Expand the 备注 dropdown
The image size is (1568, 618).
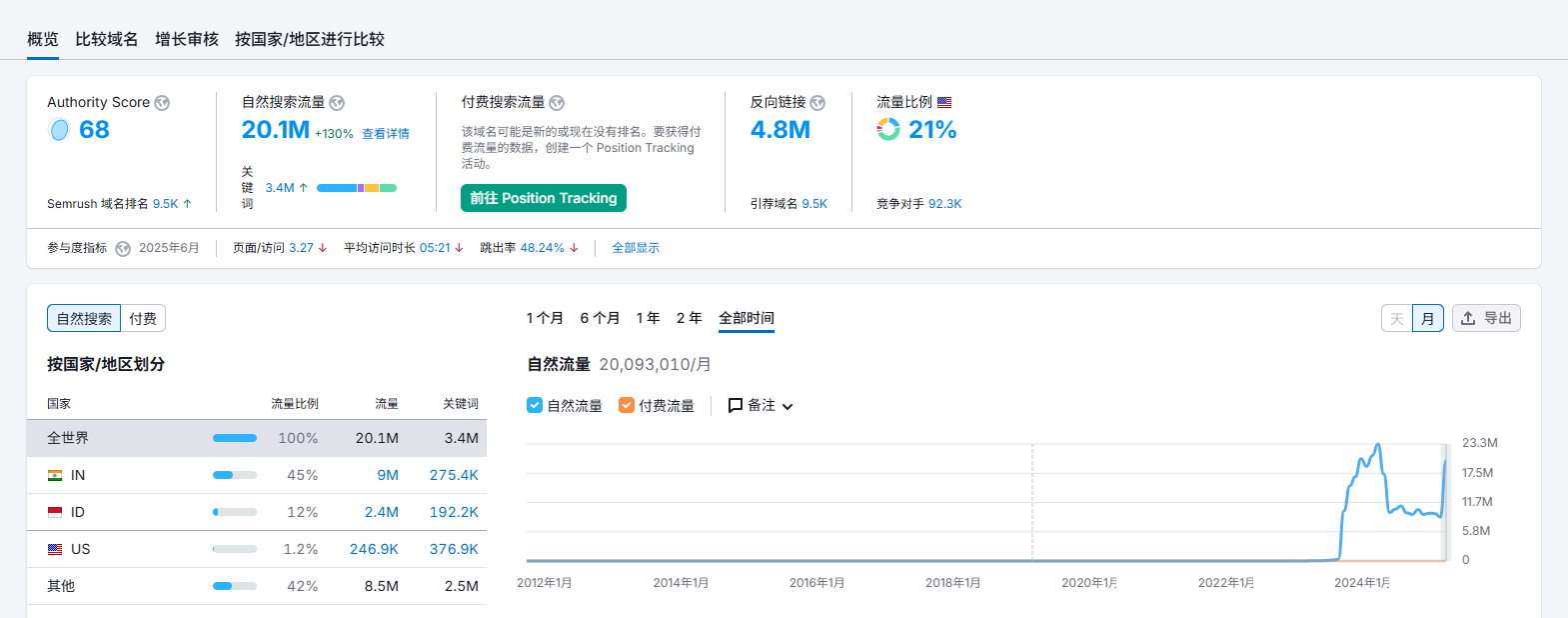pos(761,405)
